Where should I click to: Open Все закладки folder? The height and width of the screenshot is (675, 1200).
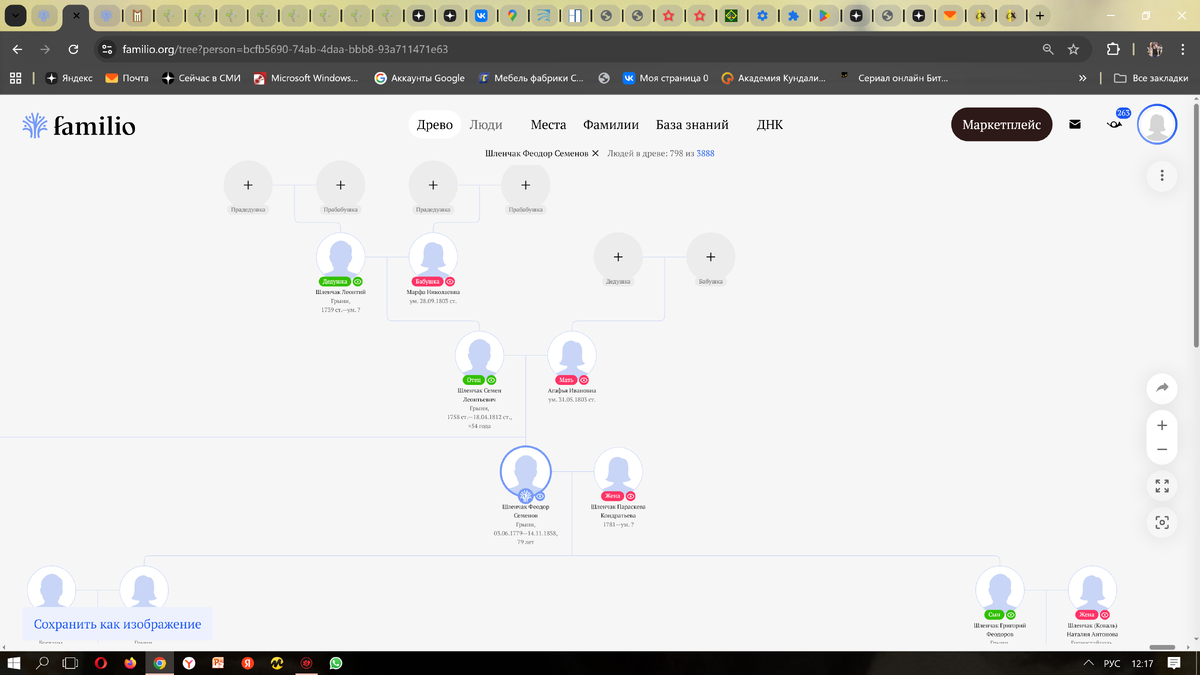point(1152,78)
